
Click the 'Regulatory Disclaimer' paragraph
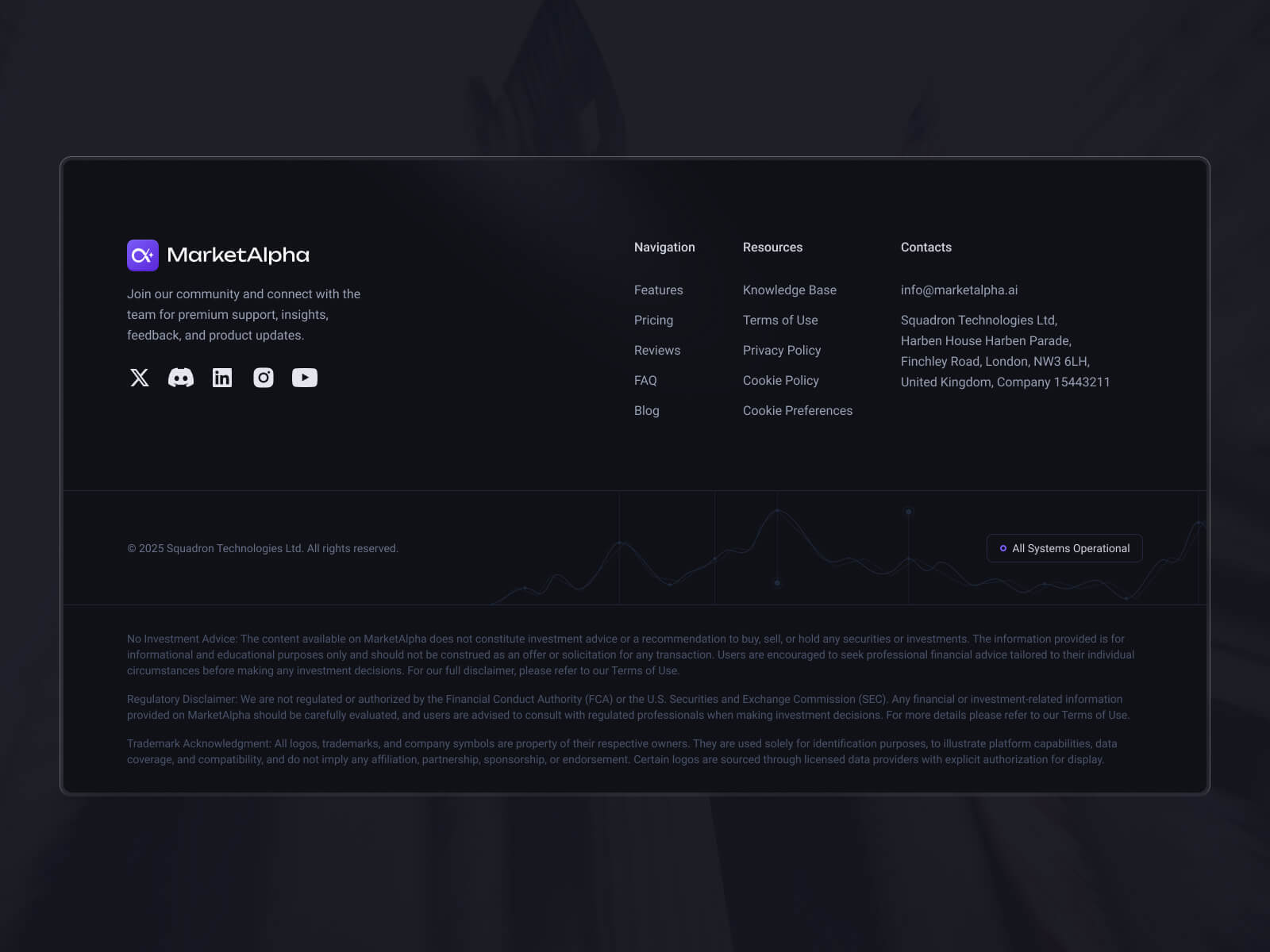(629, 707)
